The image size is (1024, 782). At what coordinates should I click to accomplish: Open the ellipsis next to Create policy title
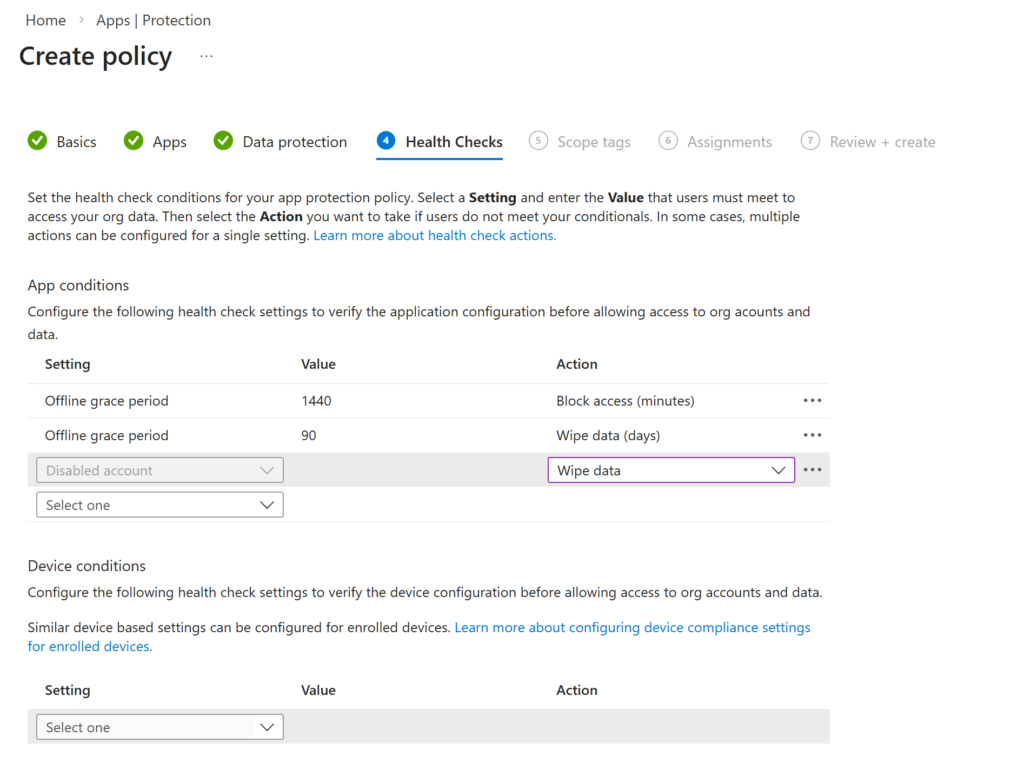pyautogui.click(x=206, y=57)
